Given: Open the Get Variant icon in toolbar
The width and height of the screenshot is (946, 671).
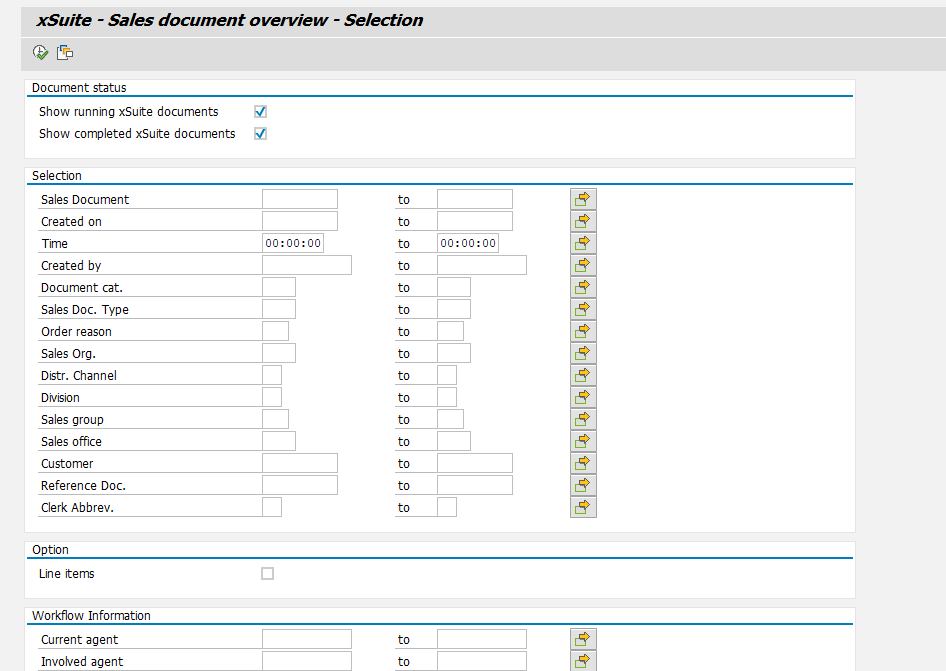Looking at the screenshot, I should click(65, 52).
